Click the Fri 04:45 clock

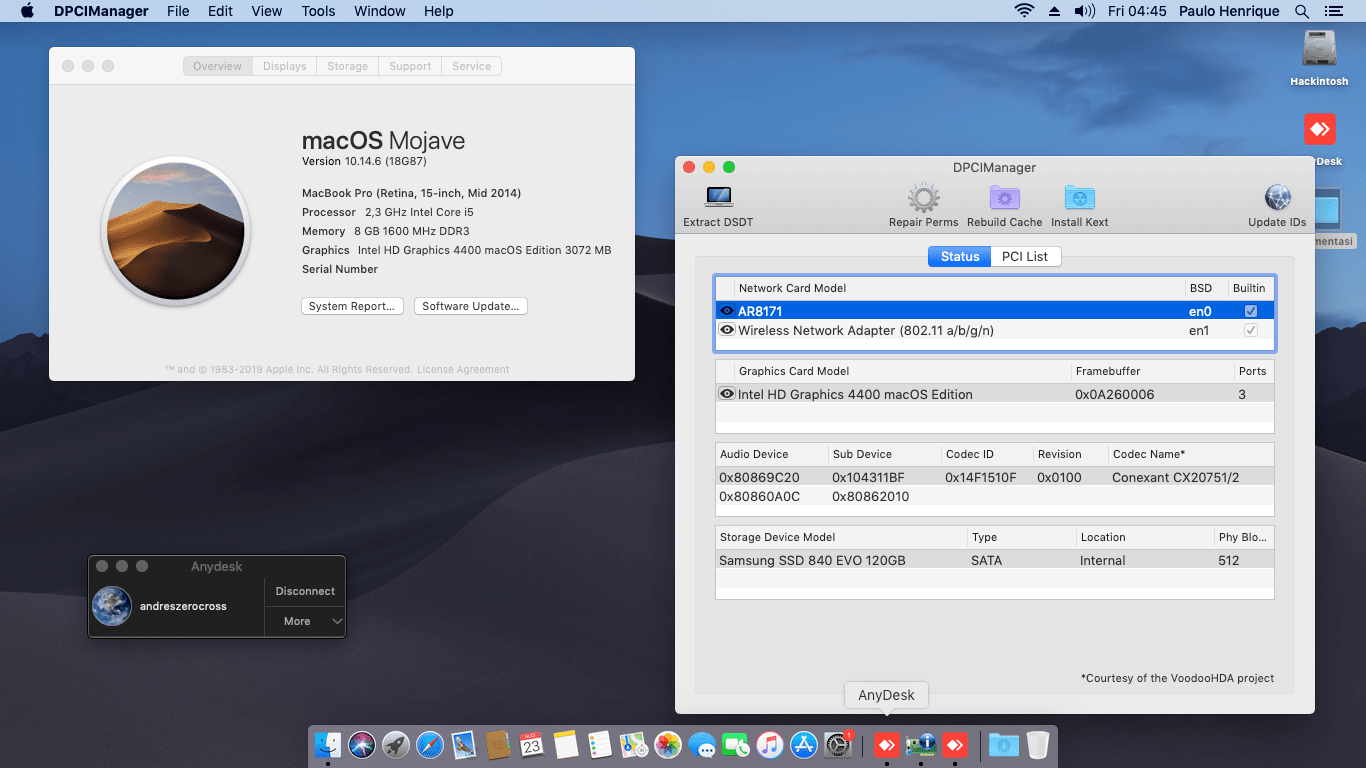pos(1137,11)
